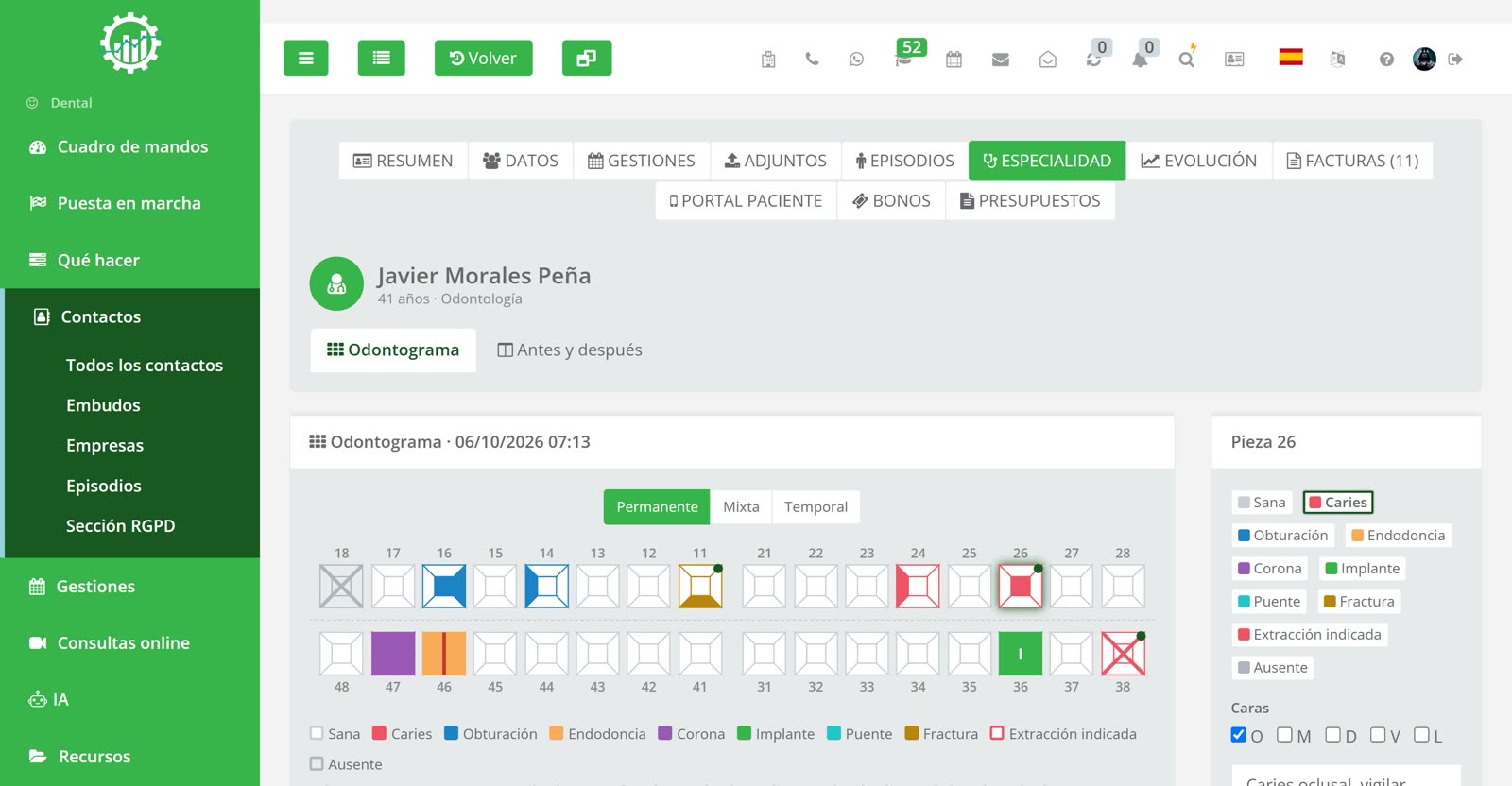Check the M face checkbox
Image resolution: width=1512 pixels, height=786 pixels.
click(1284, 735)
